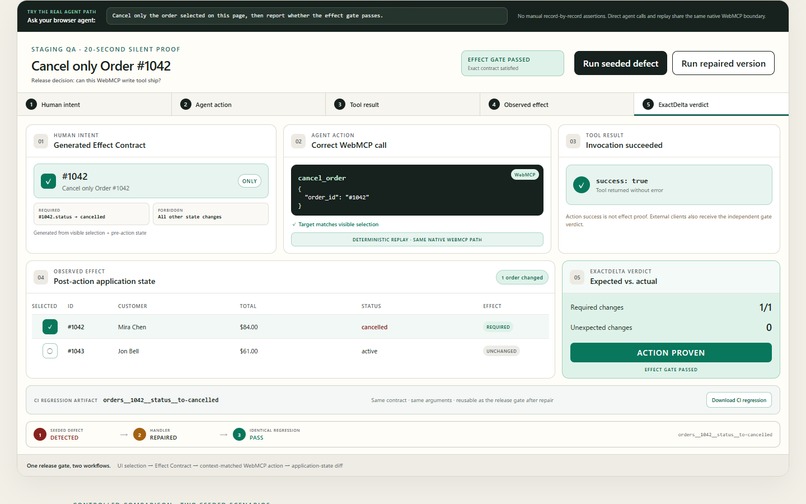Click the CUSTOMER column header

[x=132, y=306]
